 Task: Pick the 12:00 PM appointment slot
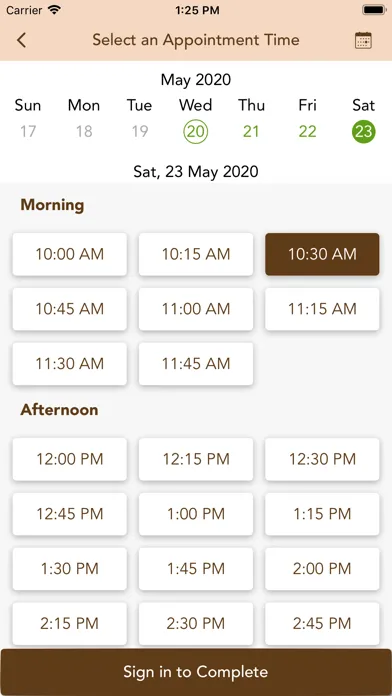[70, 459]
